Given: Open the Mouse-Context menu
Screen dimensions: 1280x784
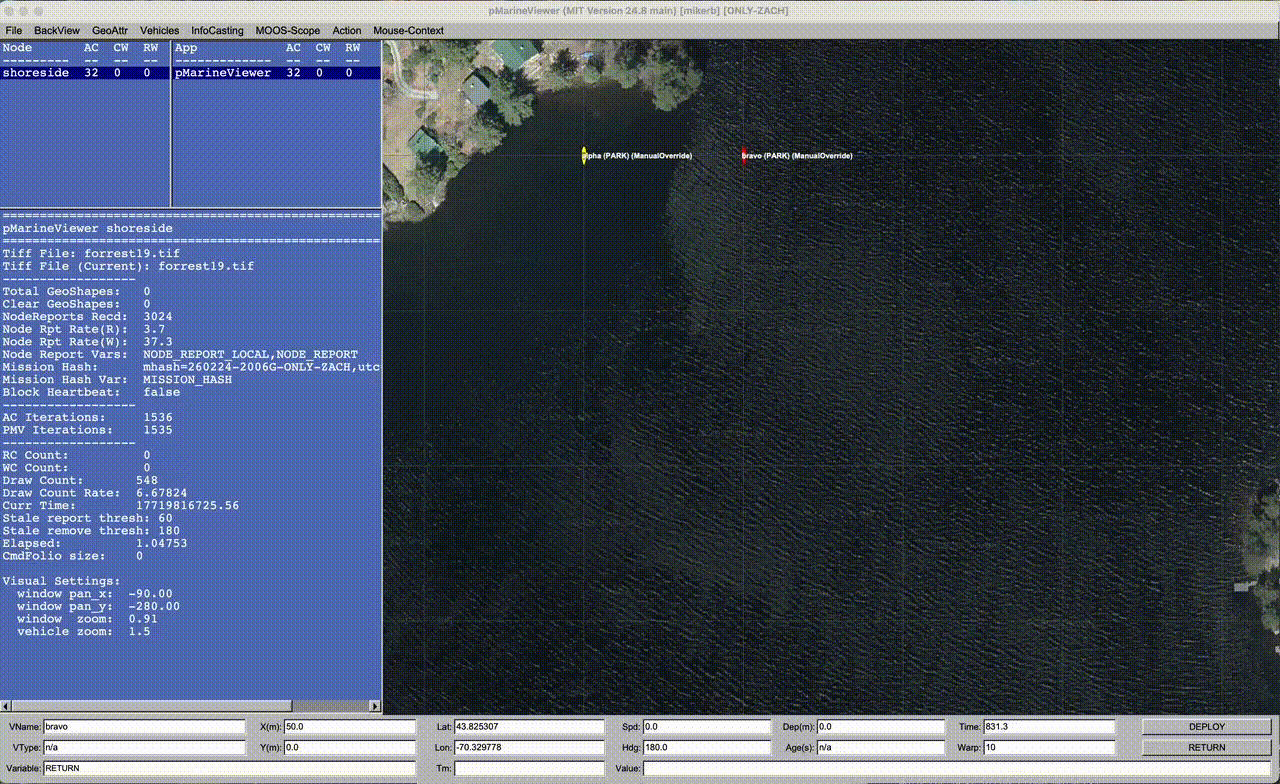Looking at the screenshot, I should (x=408, y=31).
